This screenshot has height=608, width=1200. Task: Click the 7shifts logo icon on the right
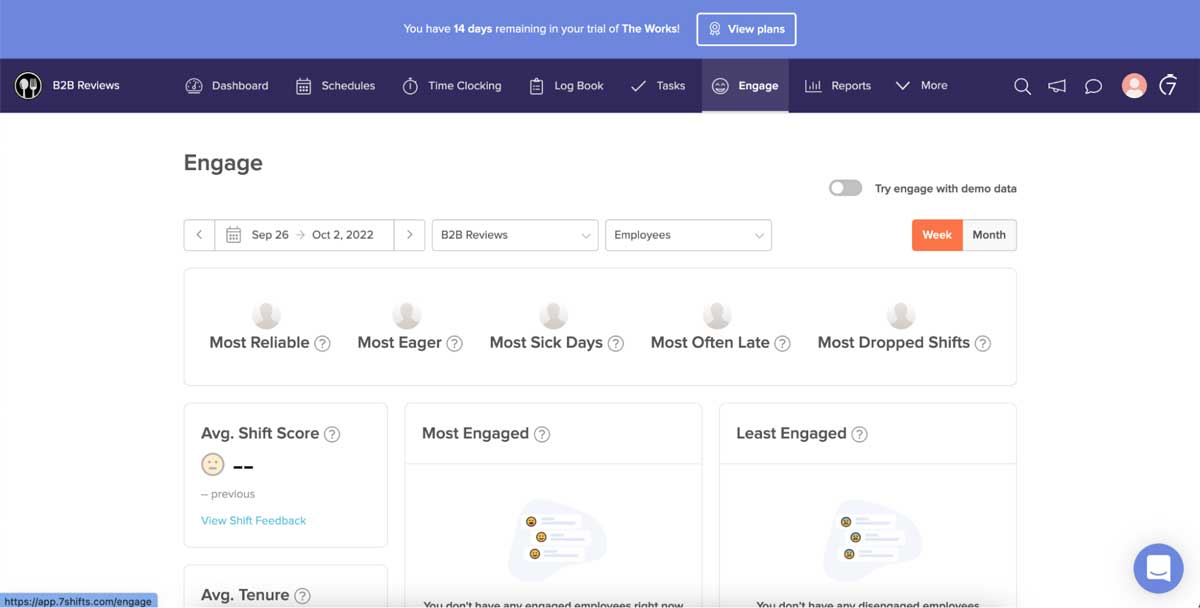click(x=1168, y=86)
